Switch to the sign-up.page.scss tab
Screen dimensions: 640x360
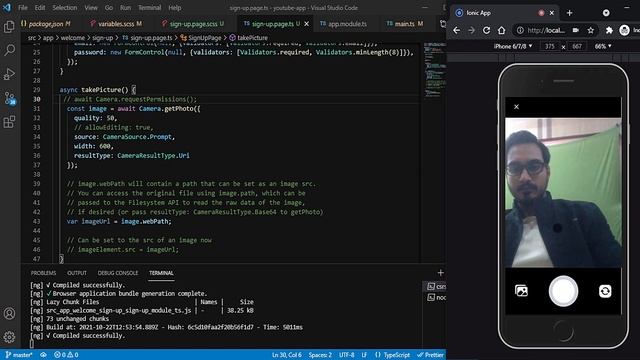[193, 24]
